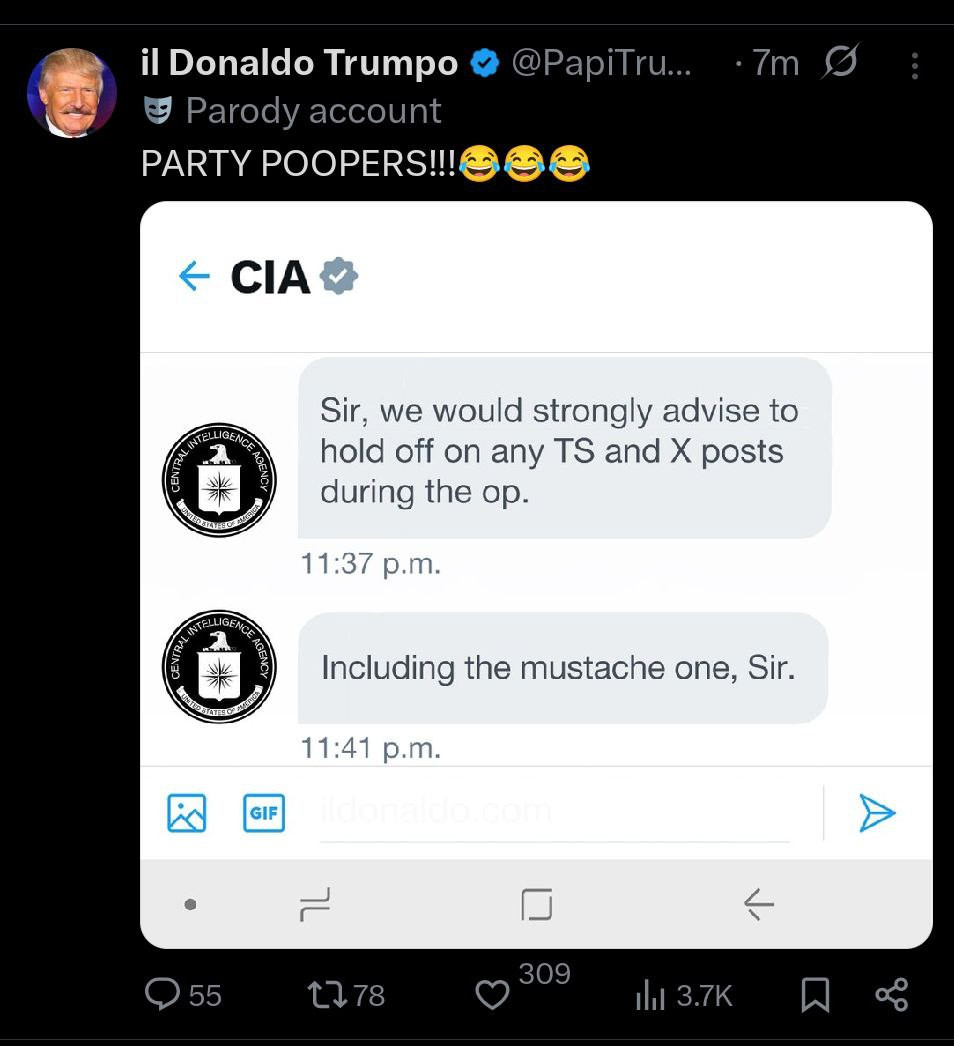Click the @PapiTru... handle
This screenshot has height=1046, width=954.
click(600, 64)
